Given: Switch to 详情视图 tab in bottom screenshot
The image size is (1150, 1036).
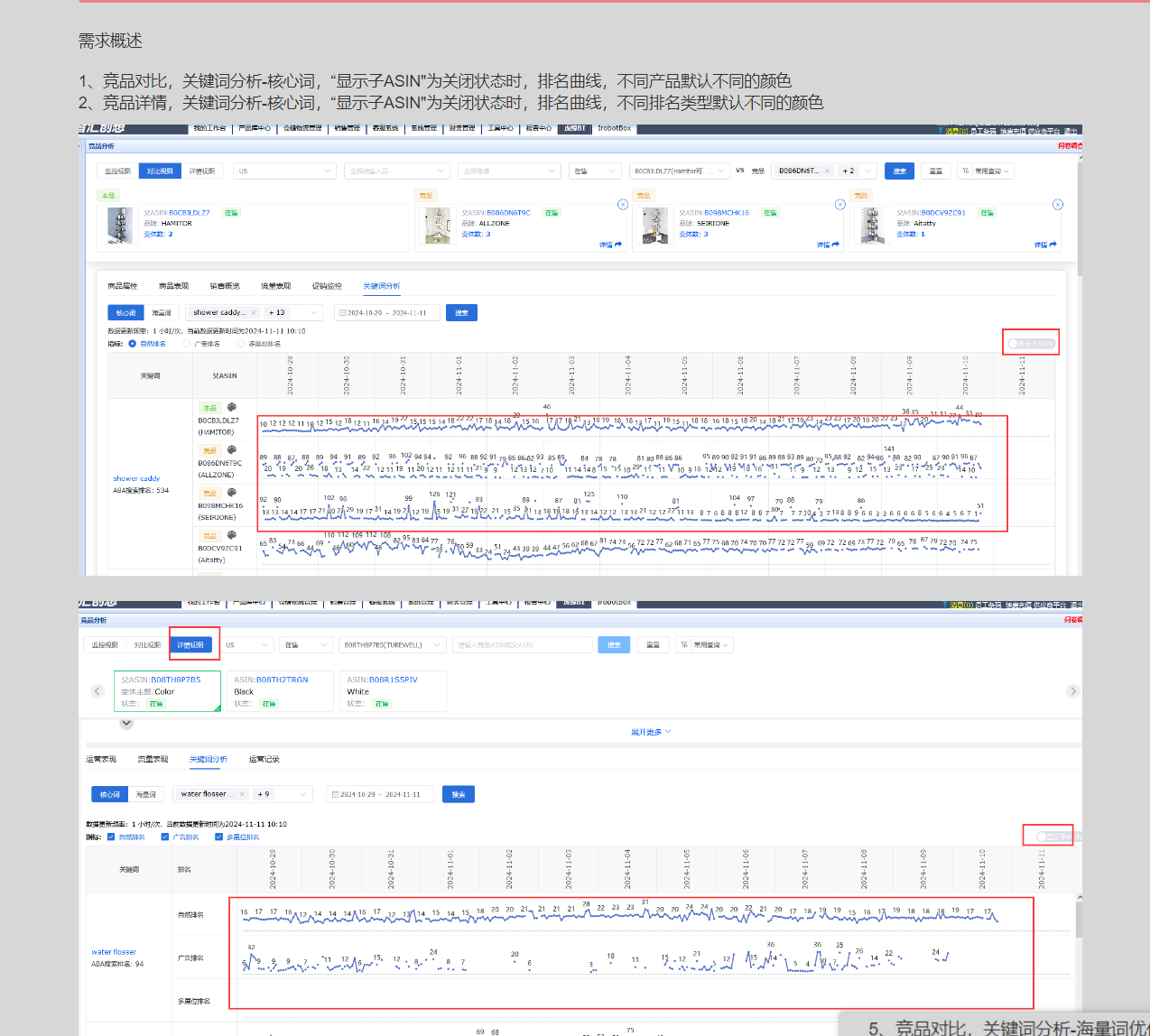Looking at the screenshot, I should [190, 644].
